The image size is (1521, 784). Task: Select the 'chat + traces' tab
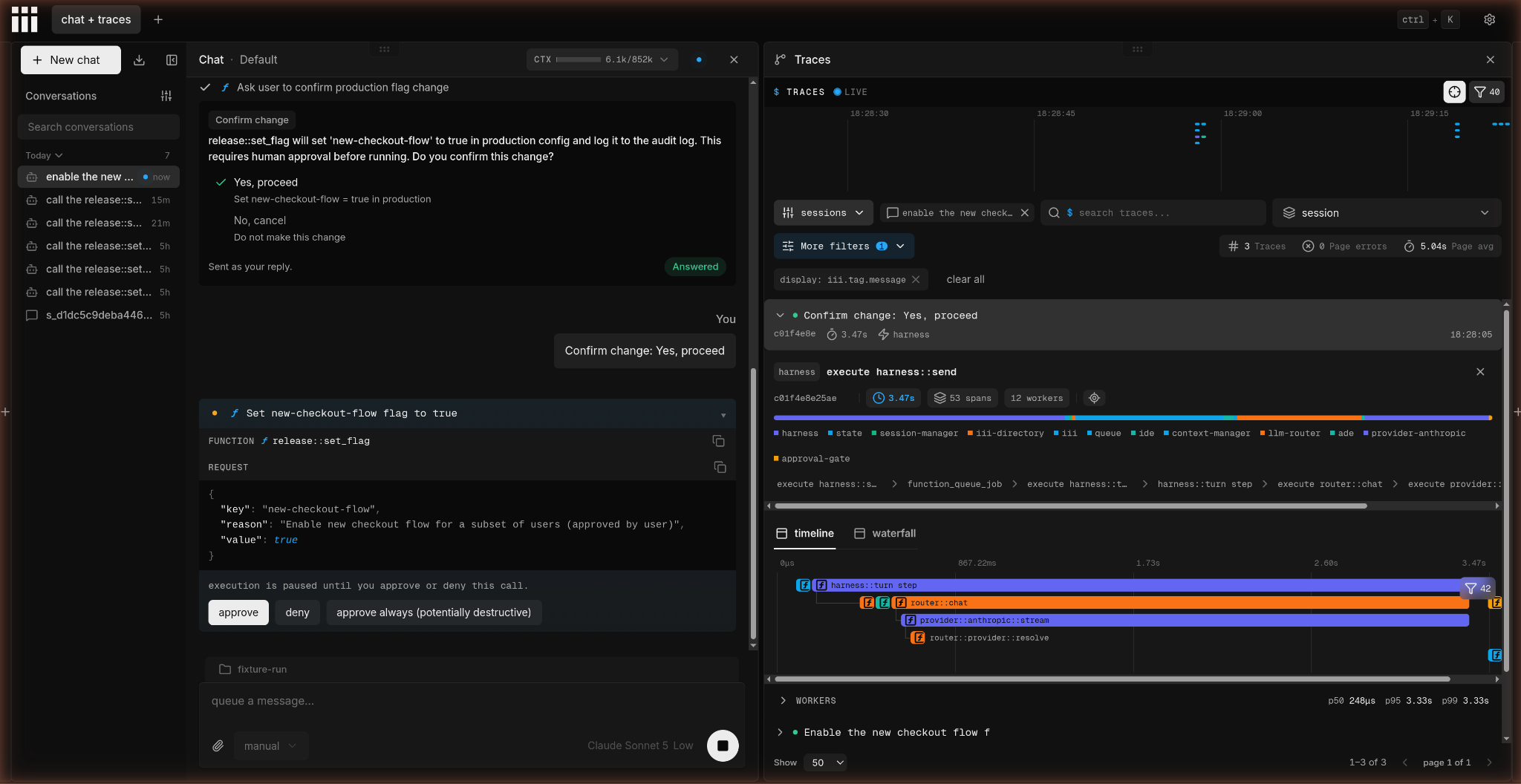[96, 19]
